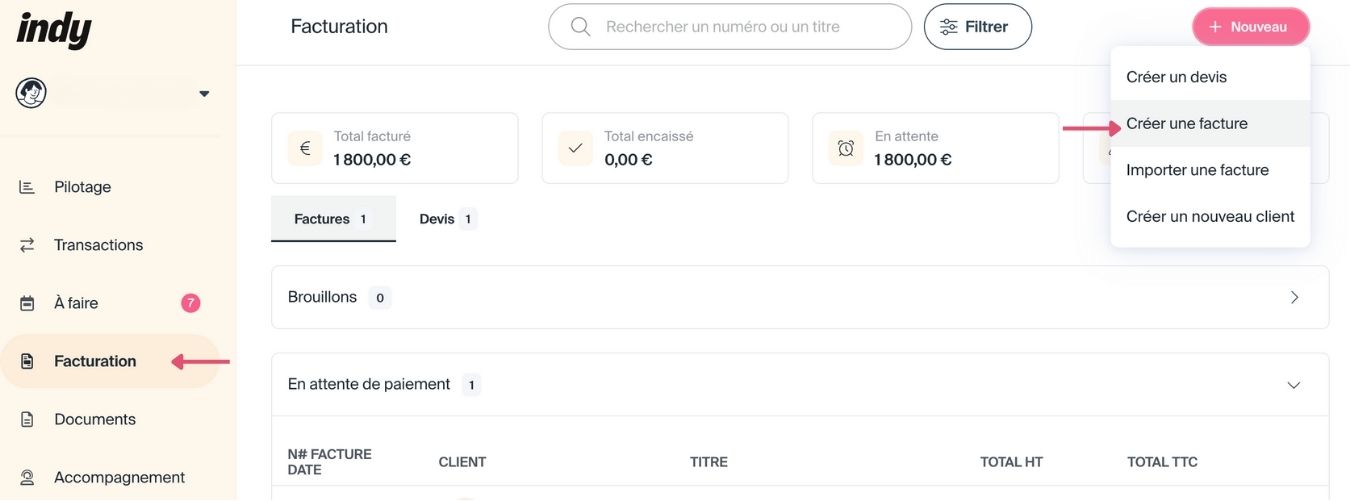Click the pink Nouveau button

coord(1250,27)
